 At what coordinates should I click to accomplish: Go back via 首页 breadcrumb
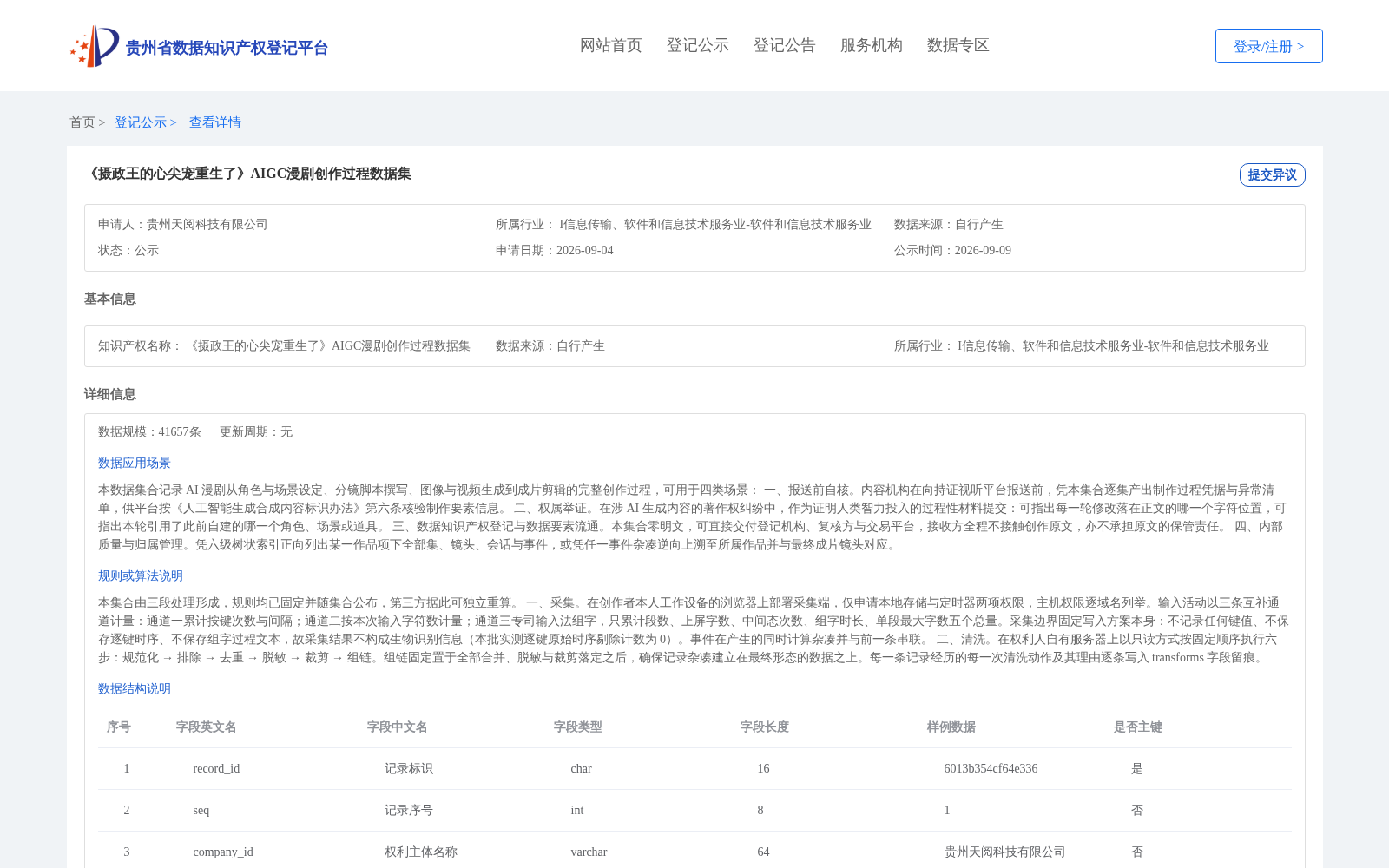(x=82, y=122)
